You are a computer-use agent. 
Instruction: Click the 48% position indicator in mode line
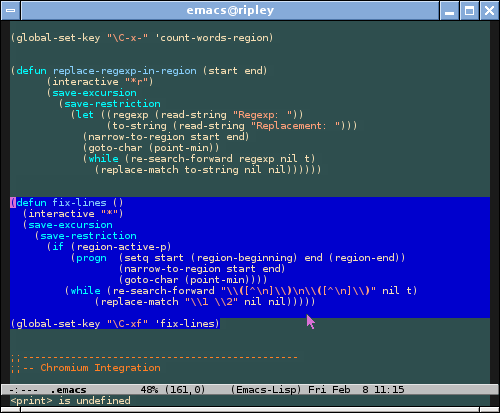149,389
